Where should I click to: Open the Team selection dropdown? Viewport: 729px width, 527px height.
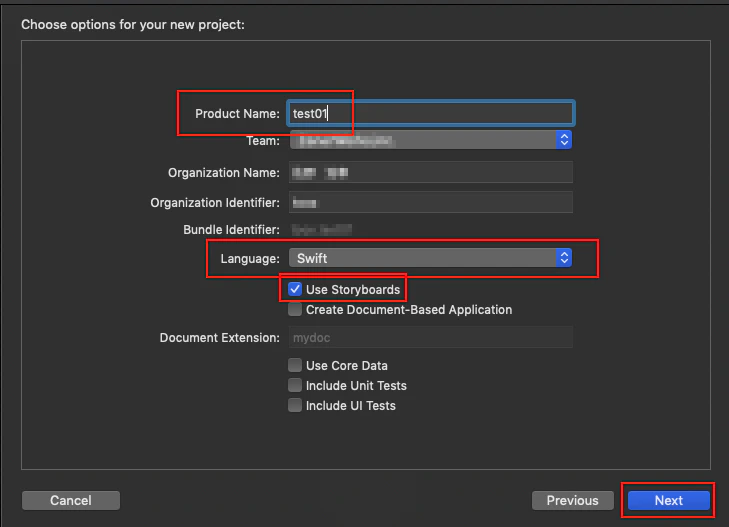431,140
